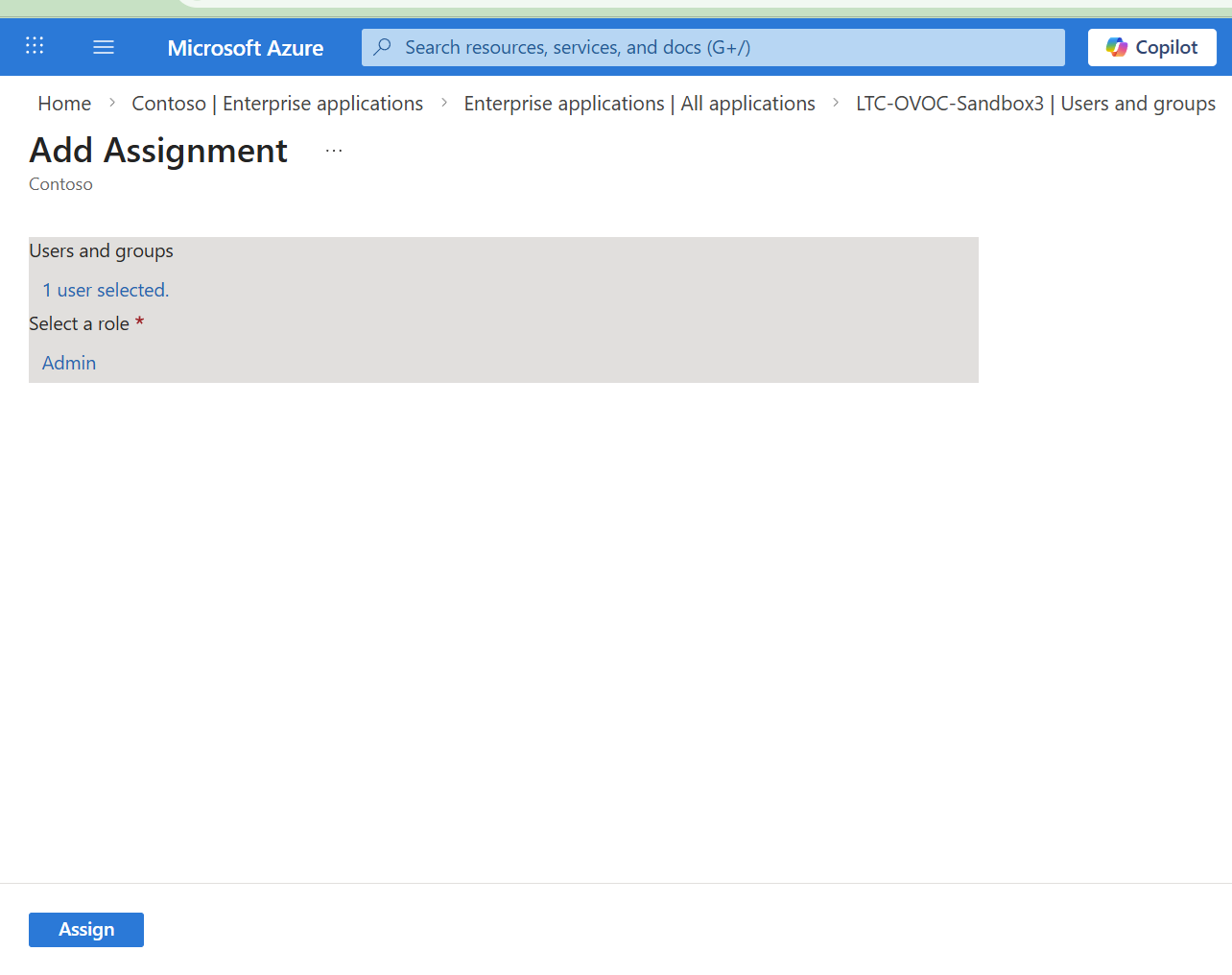Go to Enterprise applications | All applications
Viewport: 1232px width, 975px height.
click(x=639, y=104)
